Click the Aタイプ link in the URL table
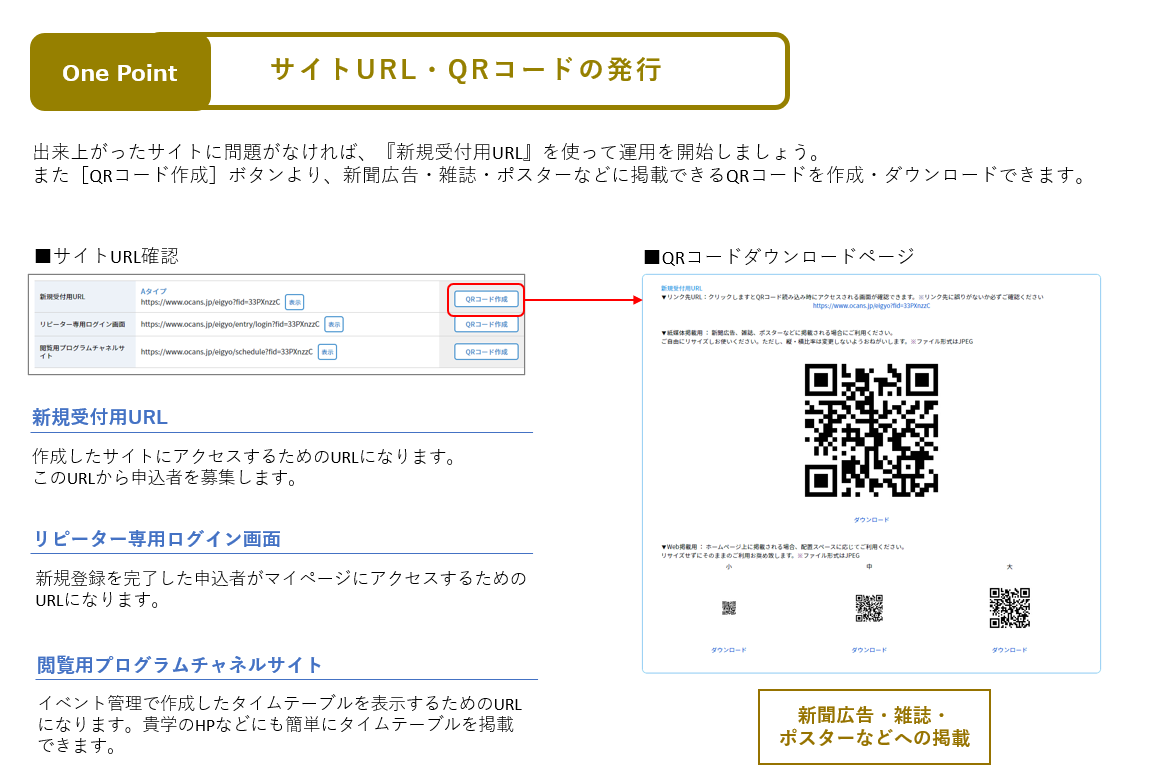Viewport: 1160px width, 779px height. [154, 291]
